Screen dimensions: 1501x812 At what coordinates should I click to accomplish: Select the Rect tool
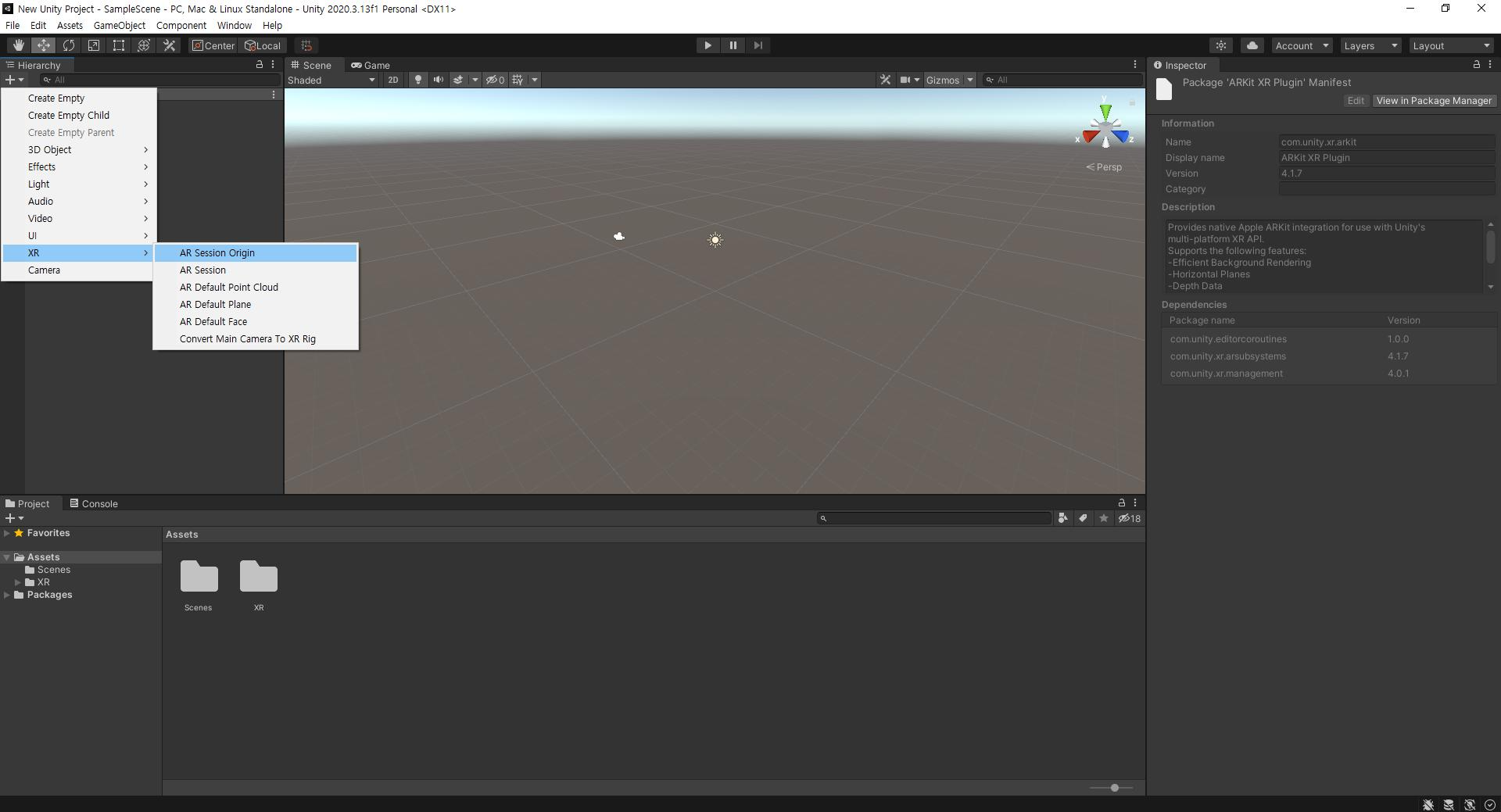pyautogui.click(x=119, y=45)
